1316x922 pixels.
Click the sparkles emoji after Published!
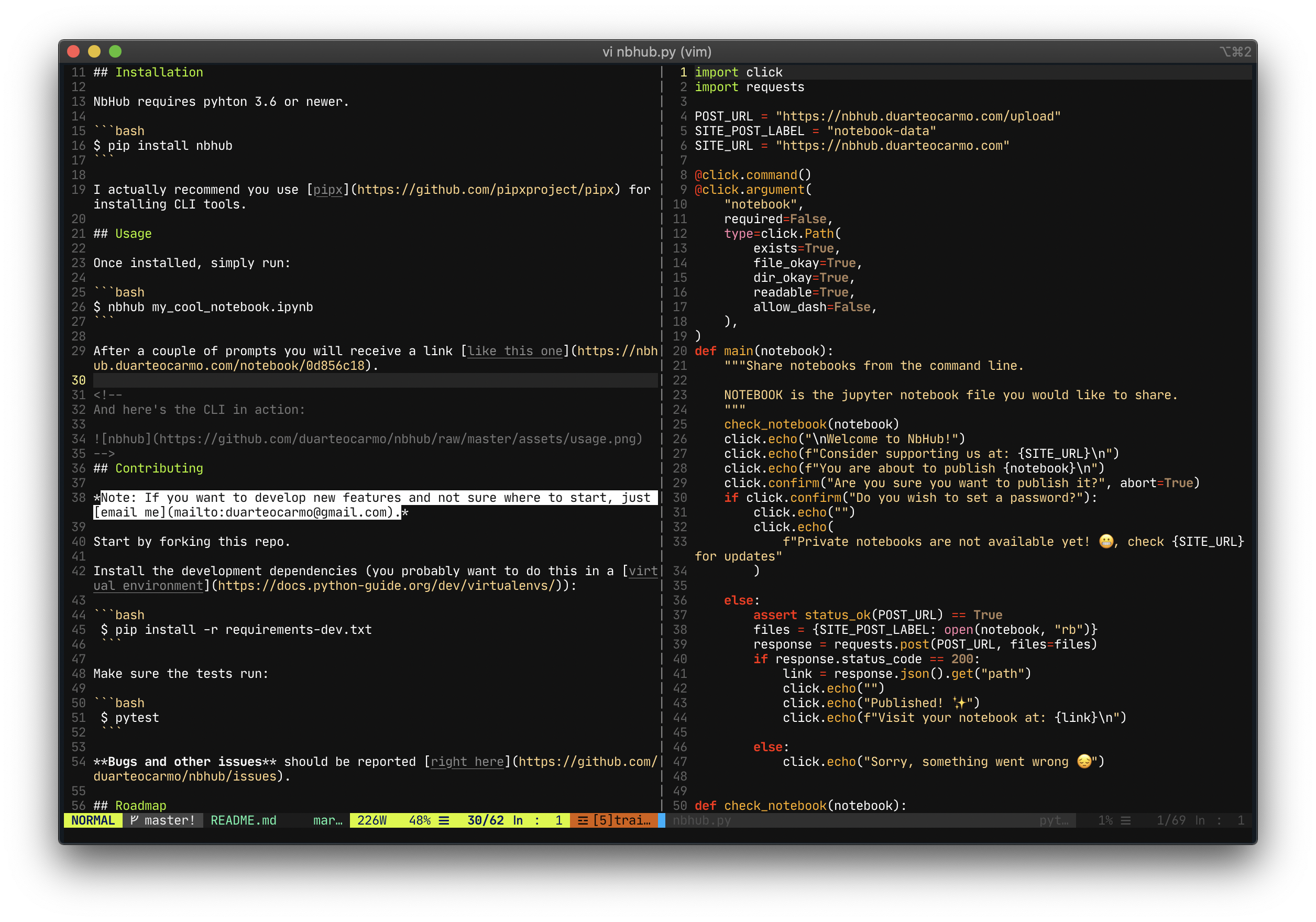959,703
